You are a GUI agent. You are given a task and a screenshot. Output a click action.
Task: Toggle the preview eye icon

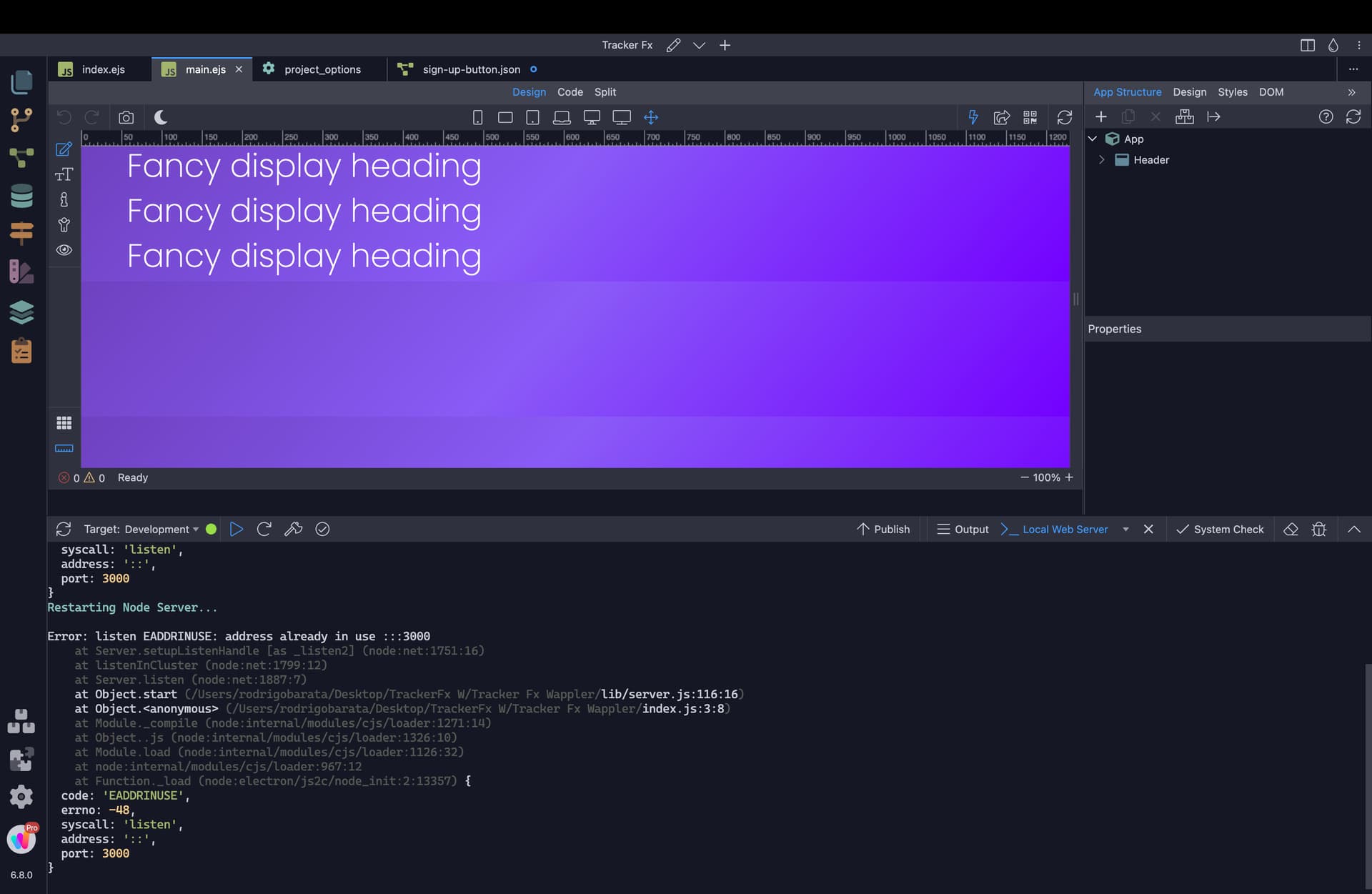[64, 250]
